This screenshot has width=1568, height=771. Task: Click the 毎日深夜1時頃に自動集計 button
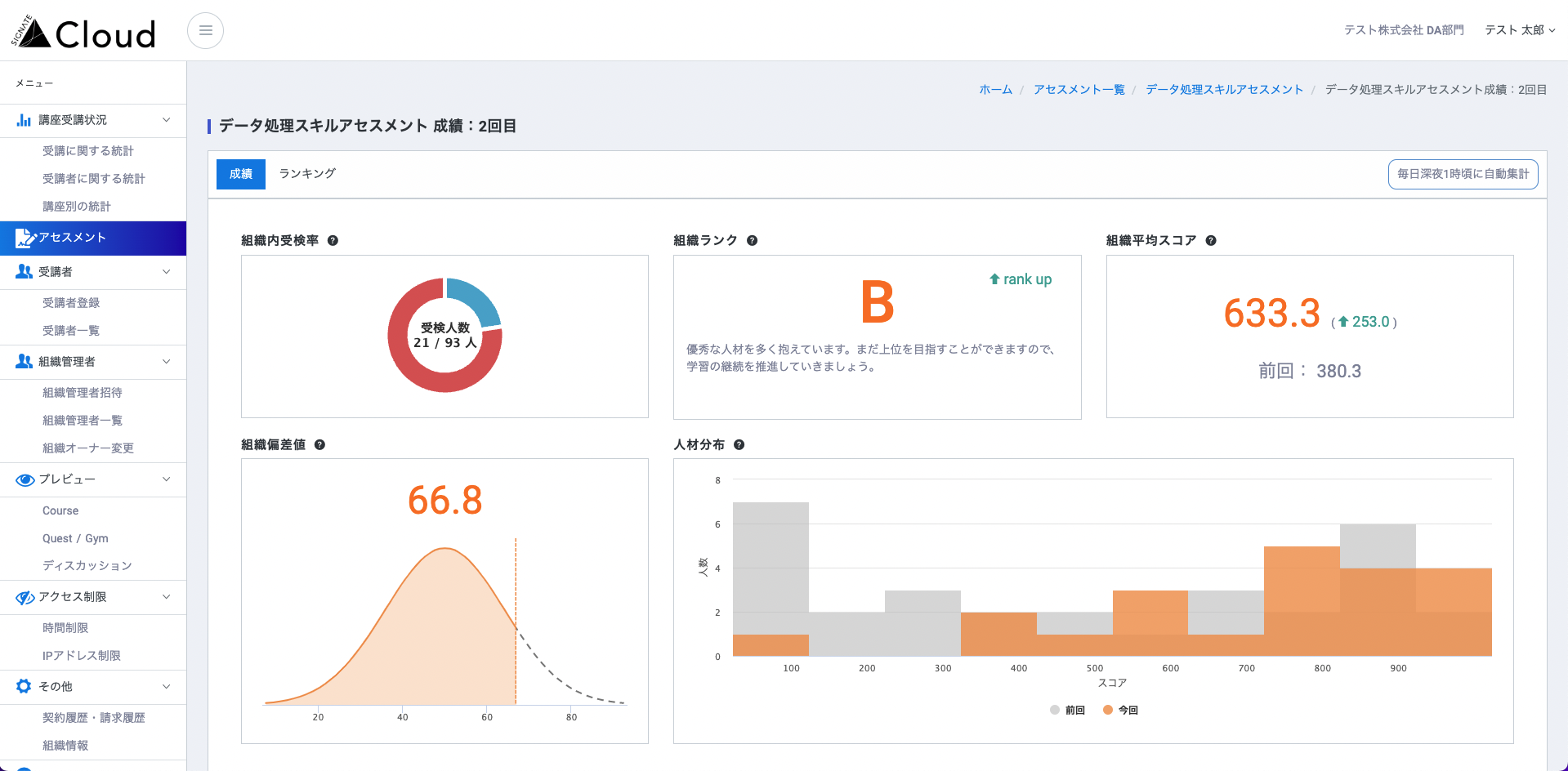1463,174
